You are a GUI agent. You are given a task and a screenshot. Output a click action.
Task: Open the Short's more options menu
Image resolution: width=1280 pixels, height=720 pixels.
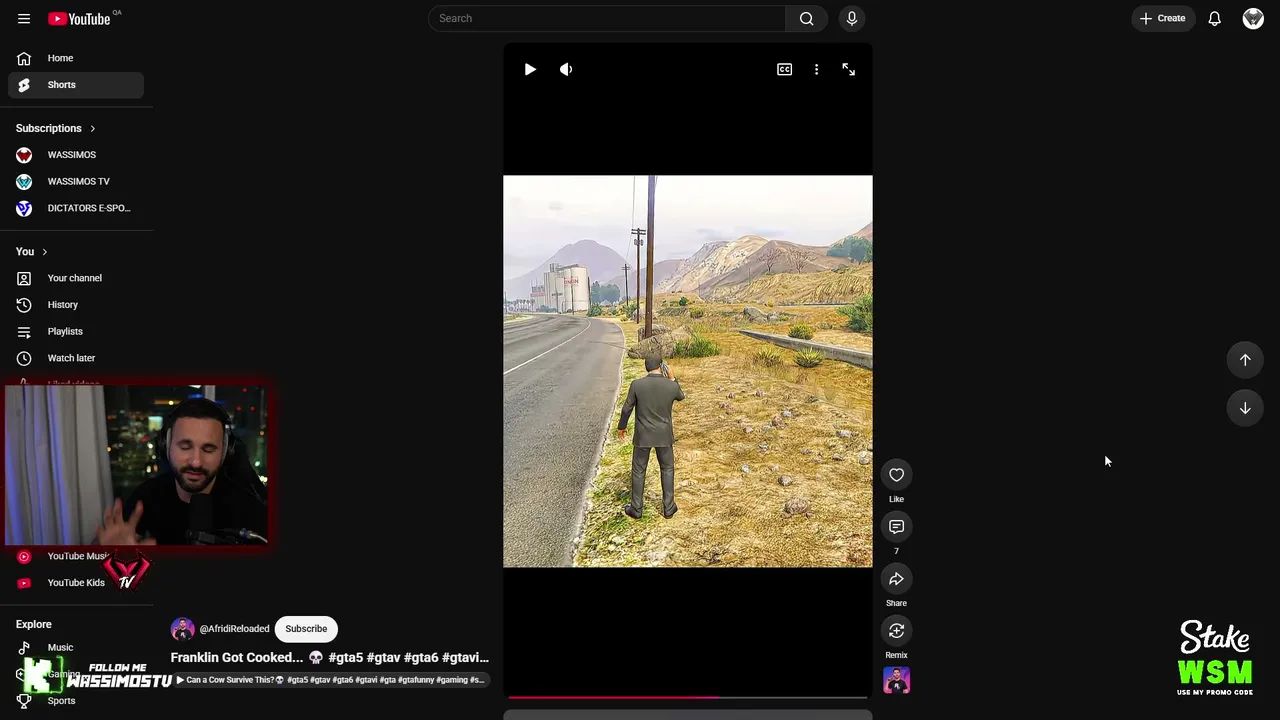point(816,69)
